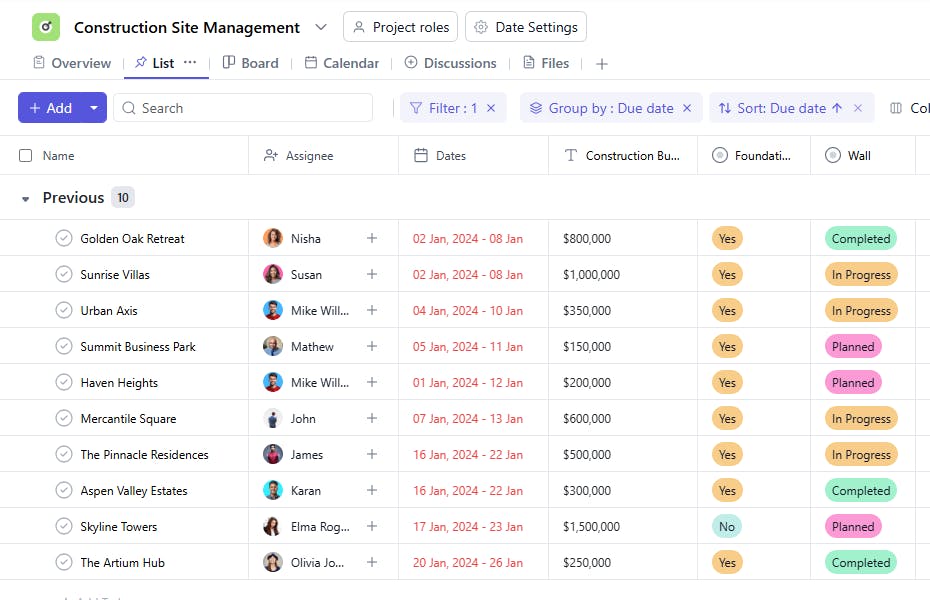Screen dimensions: 930x600
Task: Collapse the Previous group
Action: click(x=26, y=198)
